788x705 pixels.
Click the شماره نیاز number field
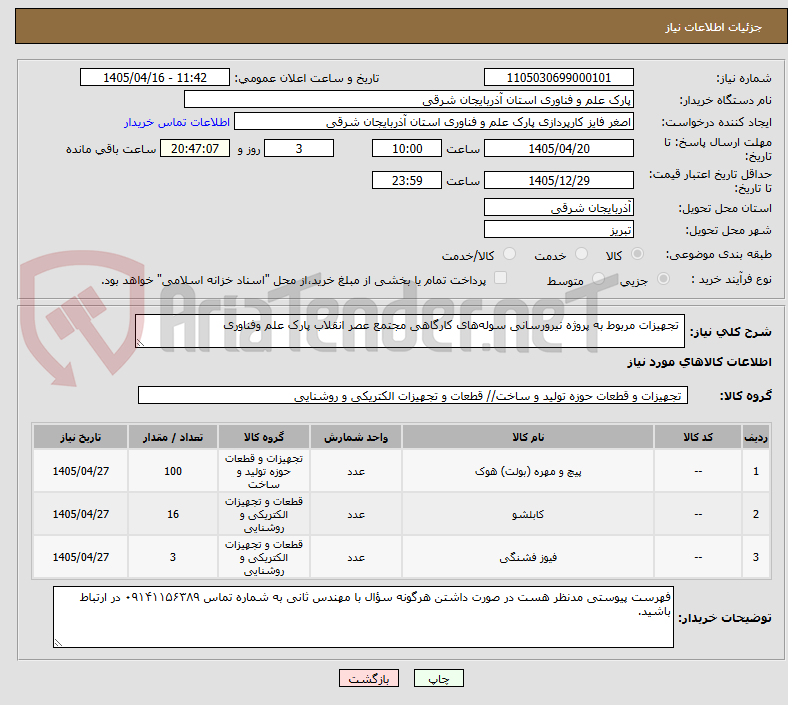coord(558,77)
